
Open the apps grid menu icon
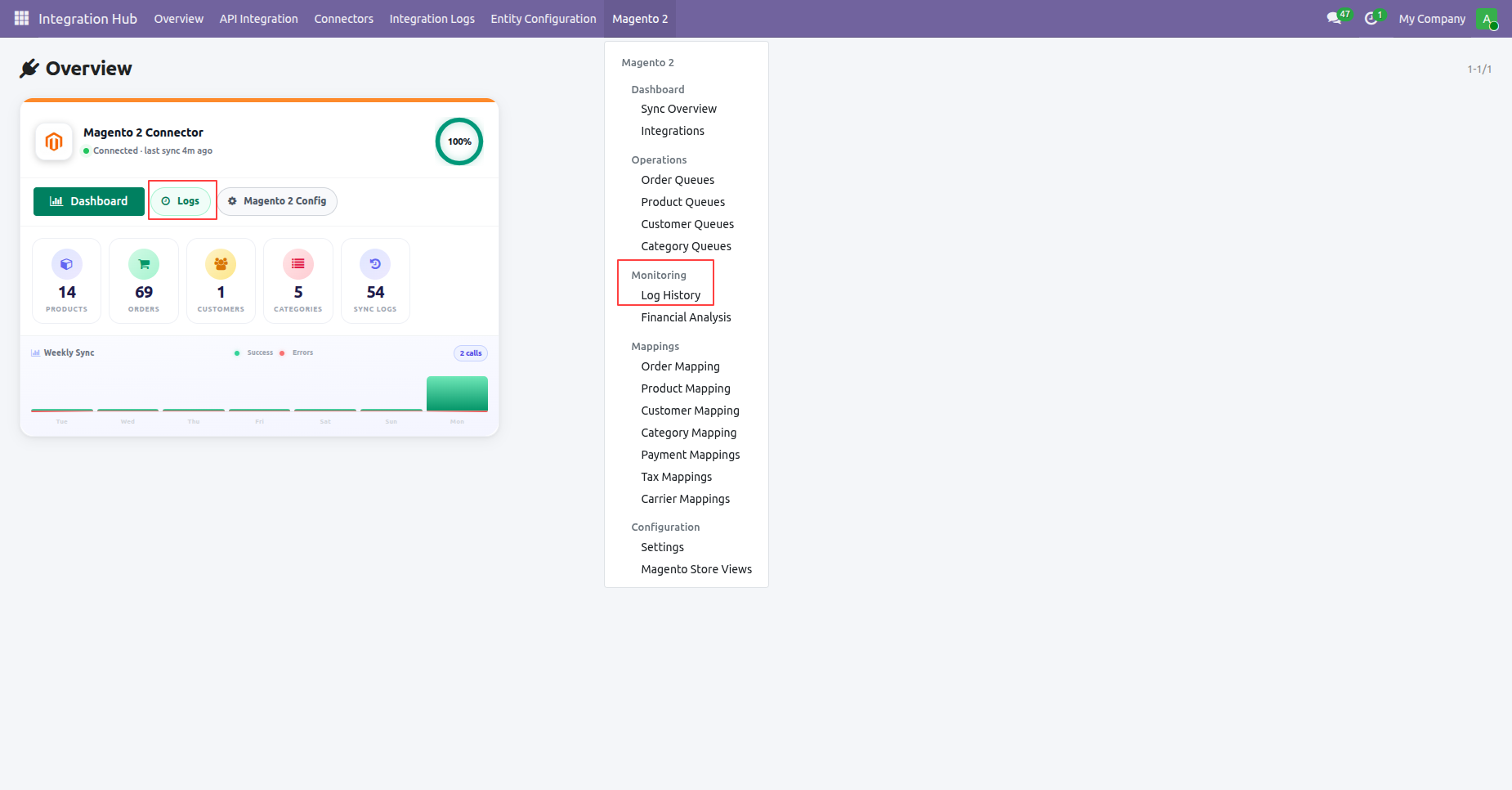click(21, 18)
